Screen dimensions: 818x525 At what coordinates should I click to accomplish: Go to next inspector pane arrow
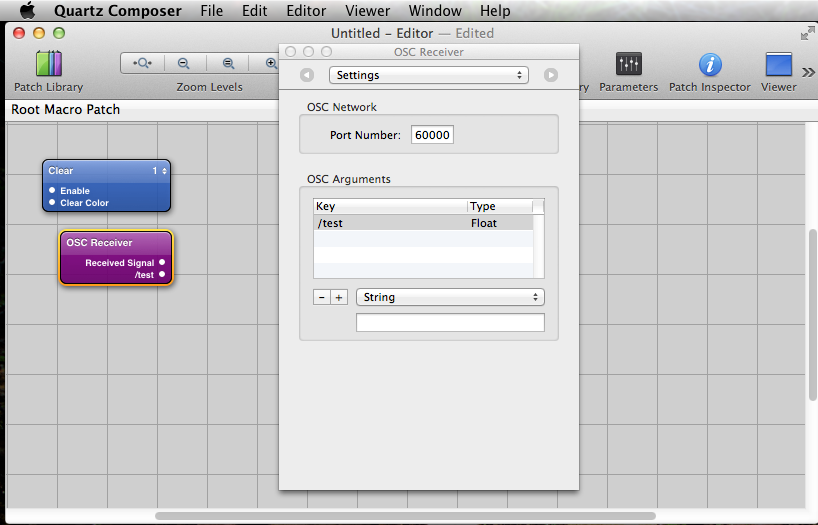[x=551, y=75]
